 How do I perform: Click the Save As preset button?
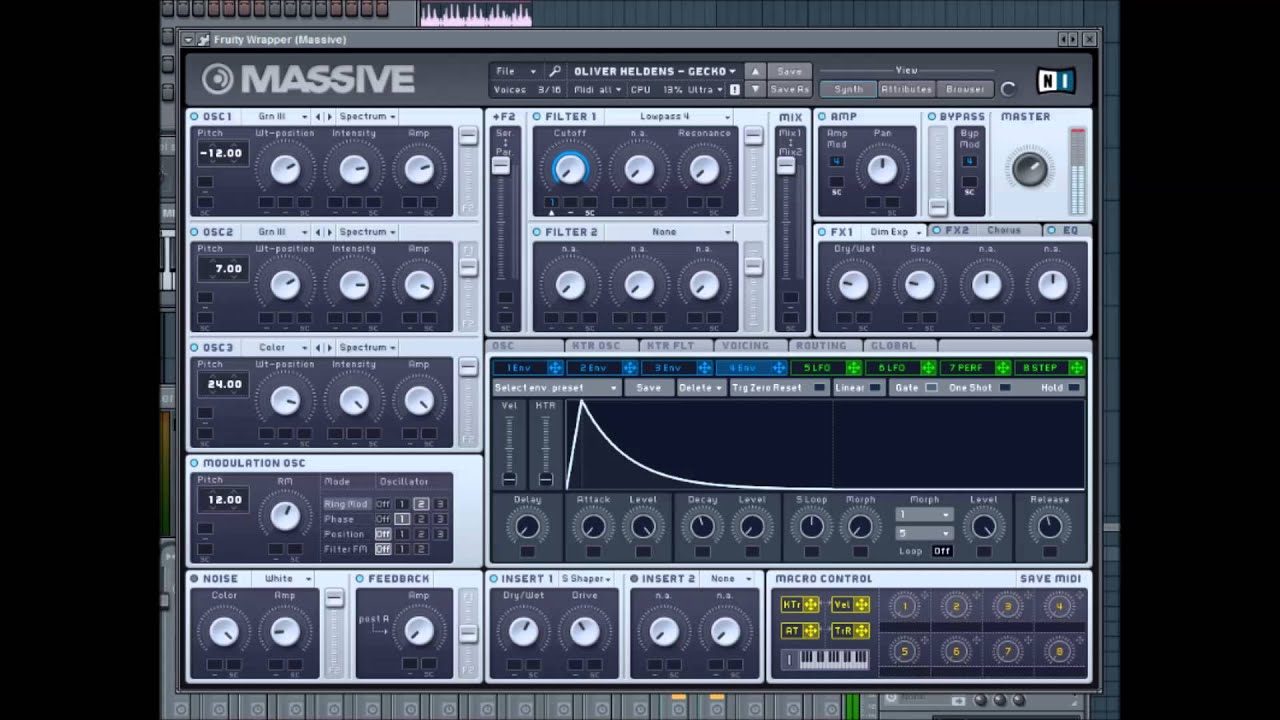coord(790,89)
